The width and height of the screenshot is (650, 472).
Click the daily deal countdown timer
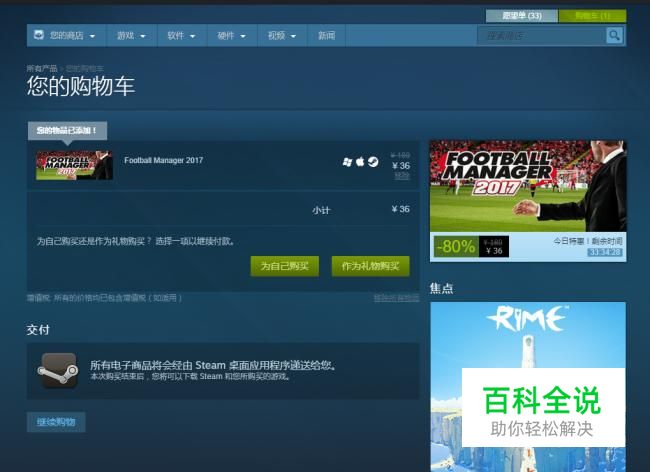[605, 252]
